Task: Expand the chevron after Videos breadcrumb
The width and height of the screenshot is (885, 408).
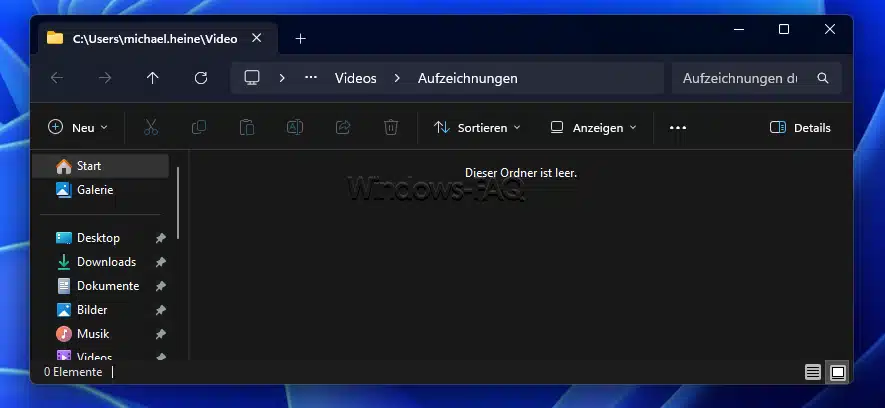Action: tap(397, 78)
